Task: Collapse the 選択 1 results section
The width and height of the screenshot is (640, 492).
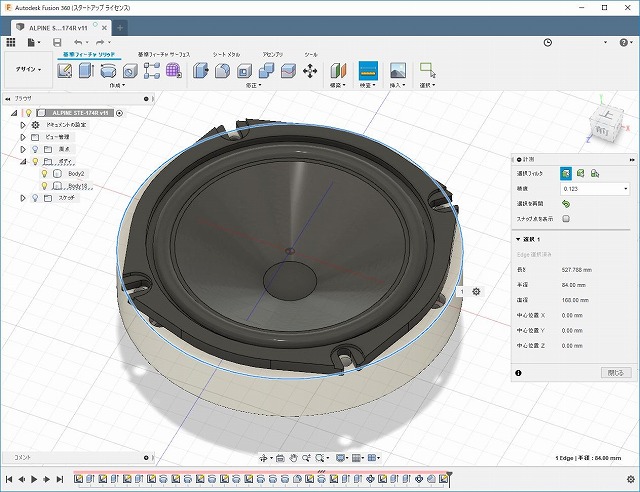Action: pos(518,239)
